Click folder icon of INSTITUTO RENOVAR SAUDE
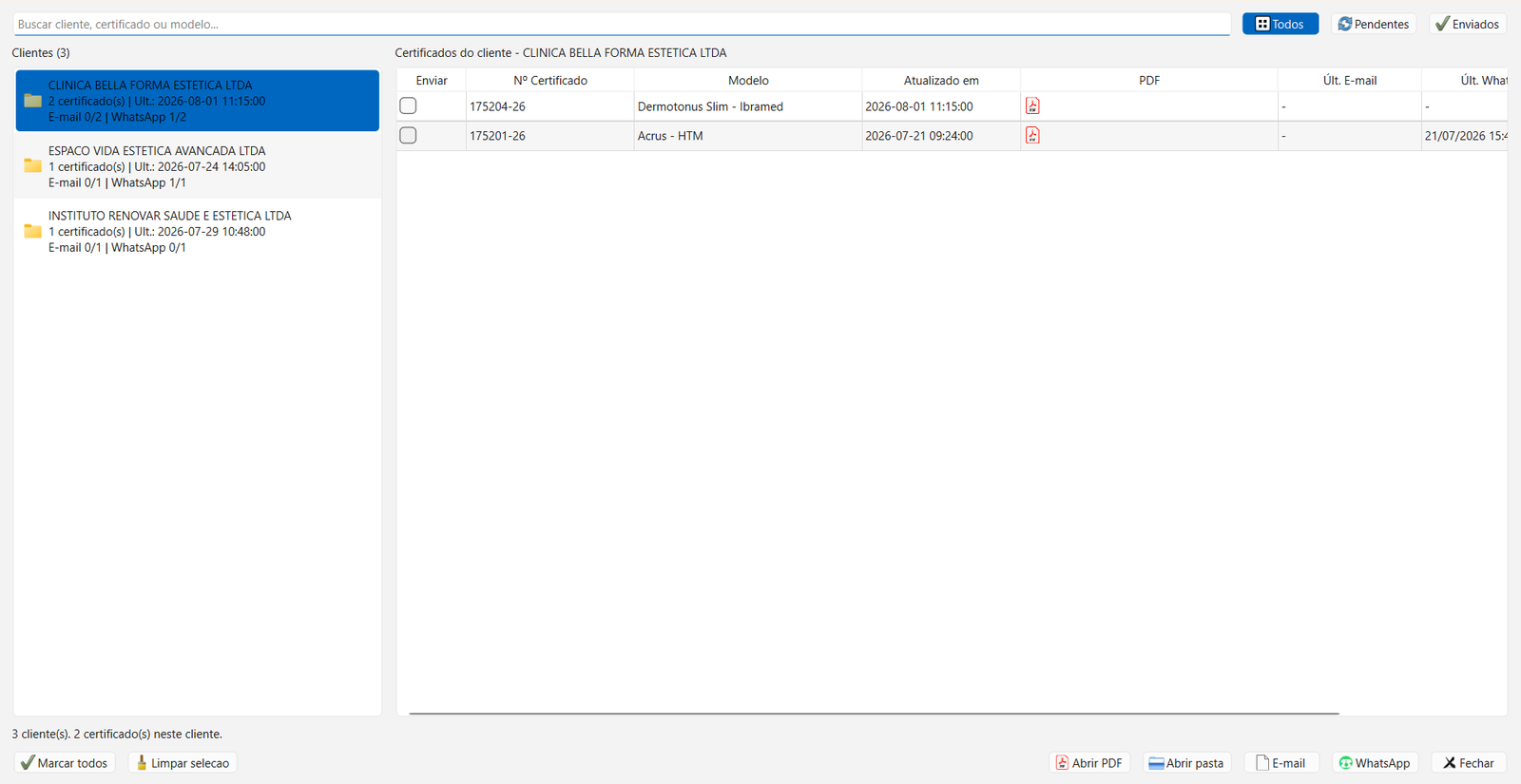1521x784 pixels. click(32, 231)
